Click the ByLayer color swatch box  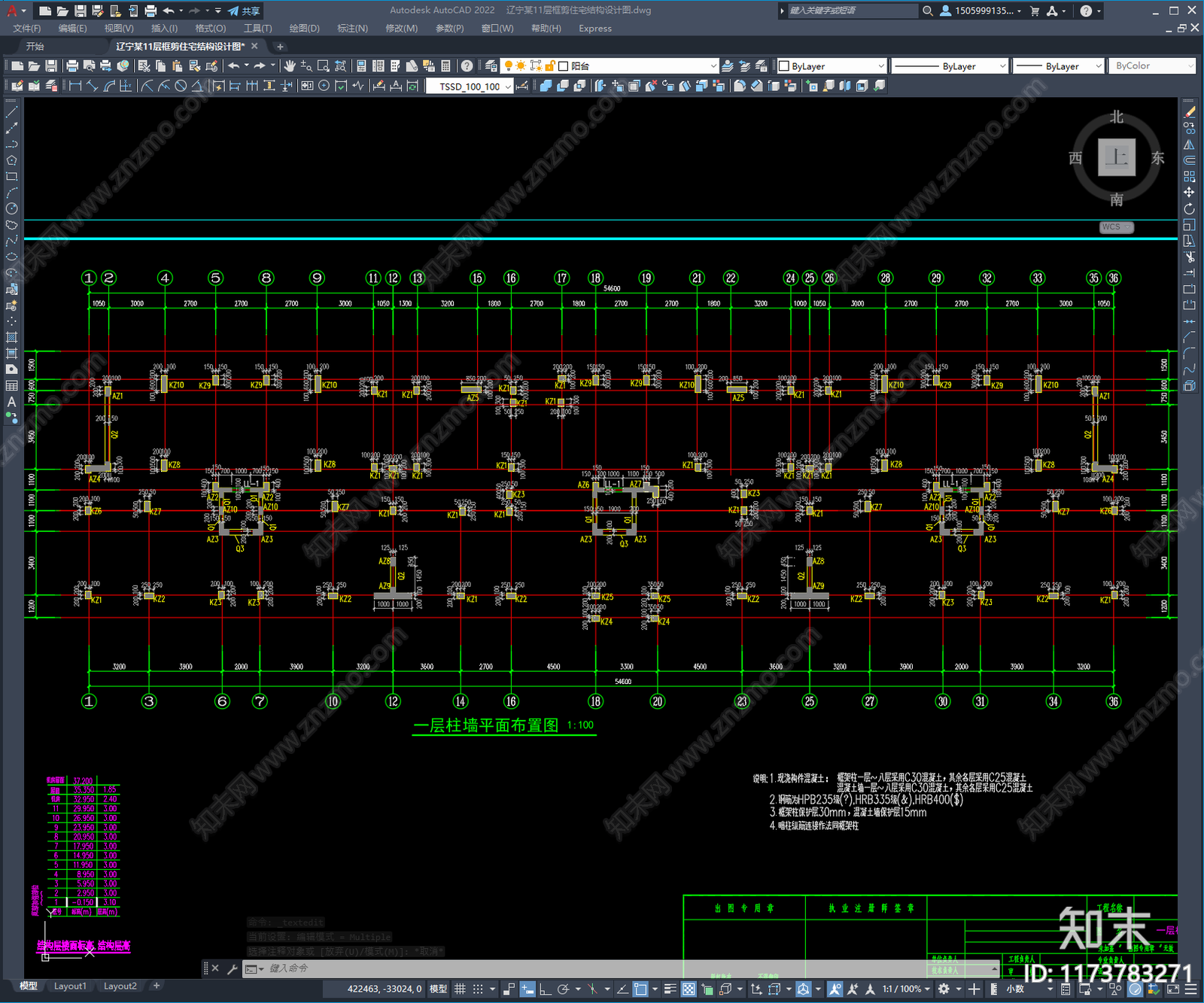[x=783, y=66]
